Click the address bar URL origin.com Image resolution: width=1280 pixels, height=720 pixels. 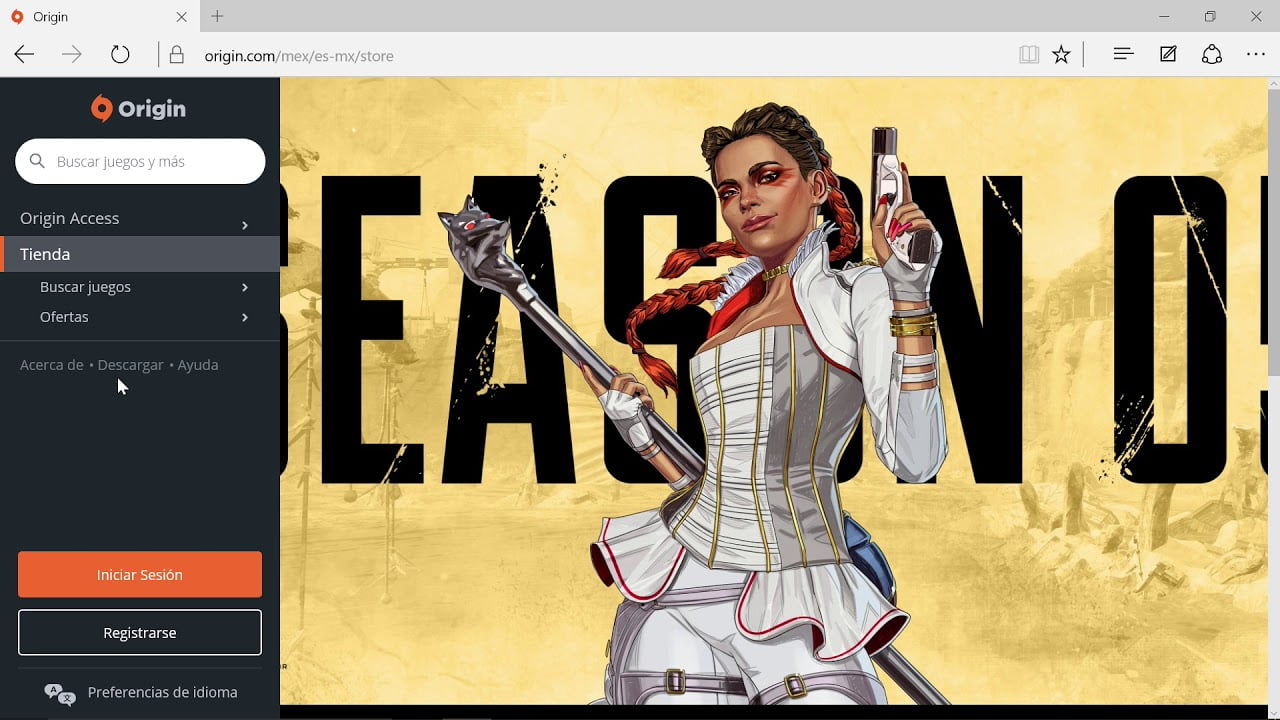coord(299,56)
